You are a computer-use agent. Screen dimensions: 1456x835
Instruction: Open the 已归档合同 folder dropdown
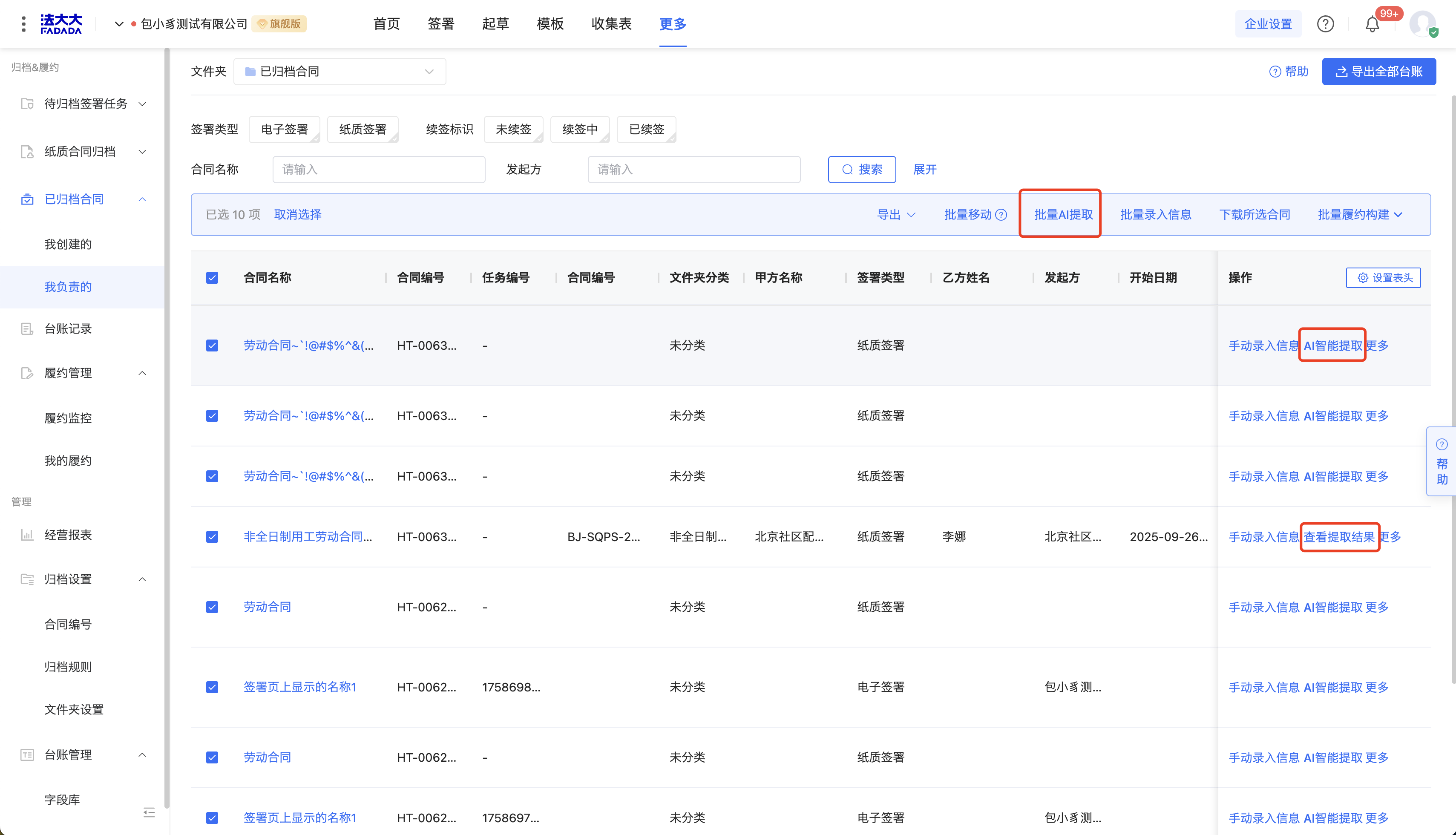(340, 72)
